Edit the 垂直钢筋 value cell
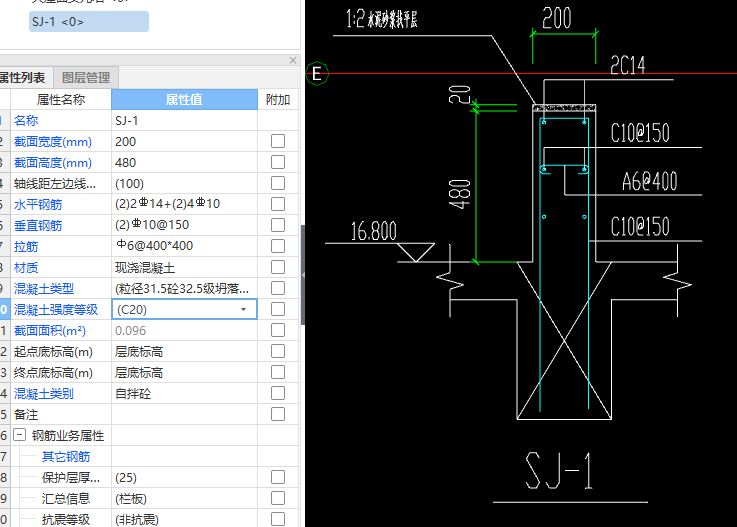The width and height of the screenshot is (737, 527). (184, 225)
